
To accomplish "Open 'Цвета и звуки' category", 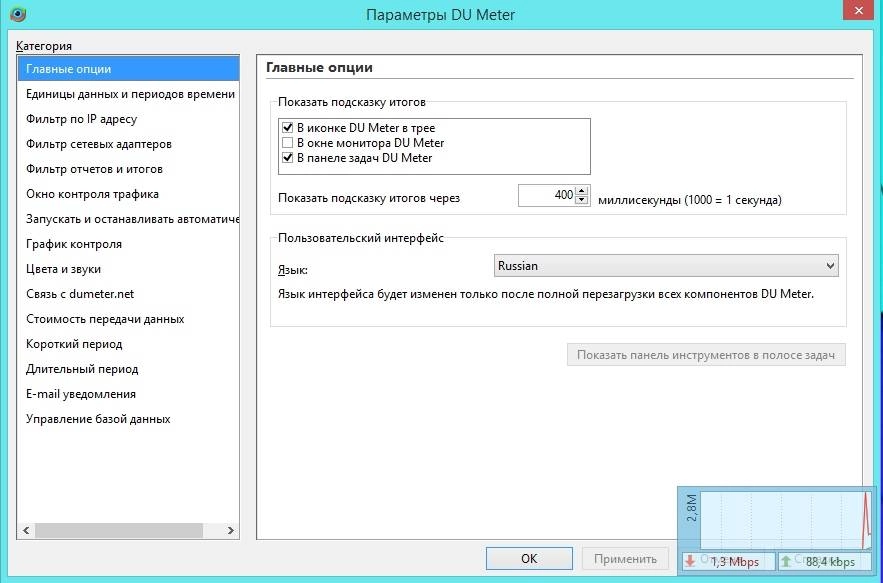I will coord(128,269).
